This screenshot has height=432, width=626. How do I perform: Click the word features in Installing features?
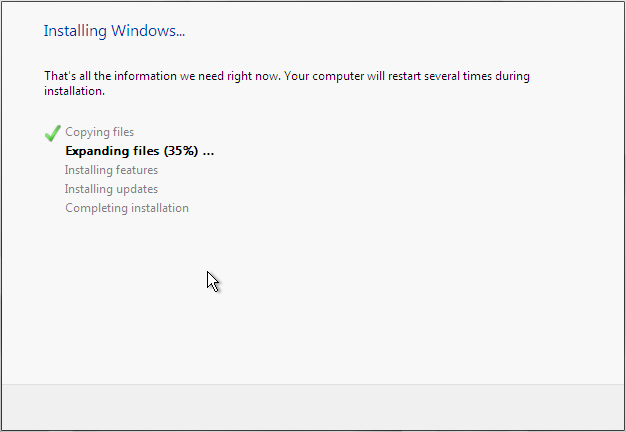(135, 170)
